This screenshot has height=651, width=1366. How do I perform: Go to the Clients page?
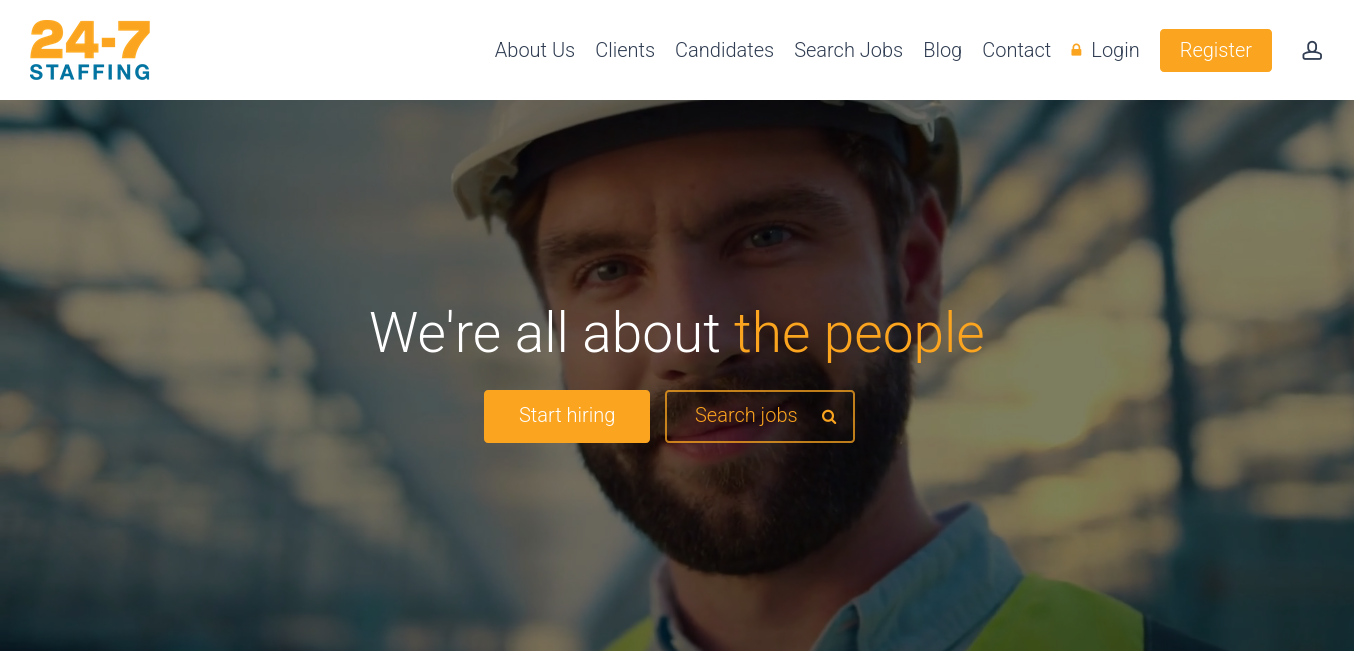625,50
